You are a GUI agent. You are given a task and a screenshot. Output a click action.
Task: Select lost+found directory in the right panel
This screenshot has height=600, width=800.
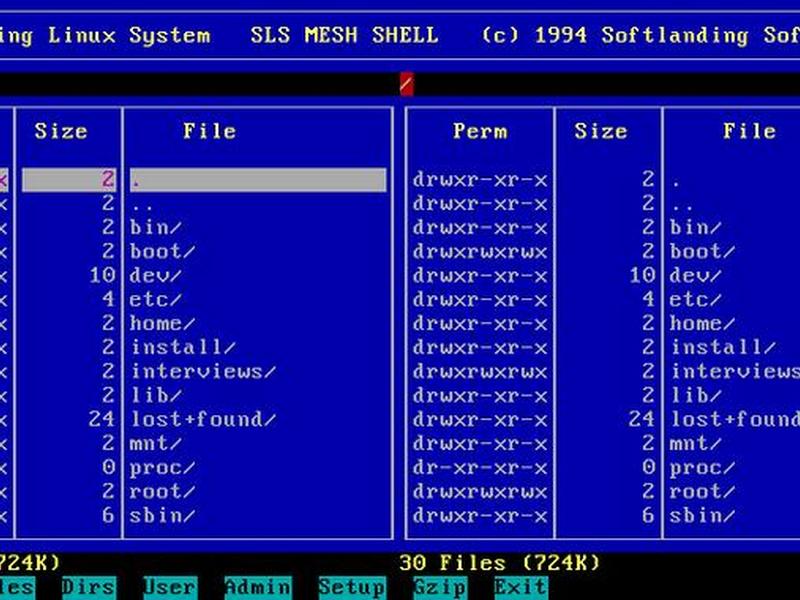click(x=735, y=419)
